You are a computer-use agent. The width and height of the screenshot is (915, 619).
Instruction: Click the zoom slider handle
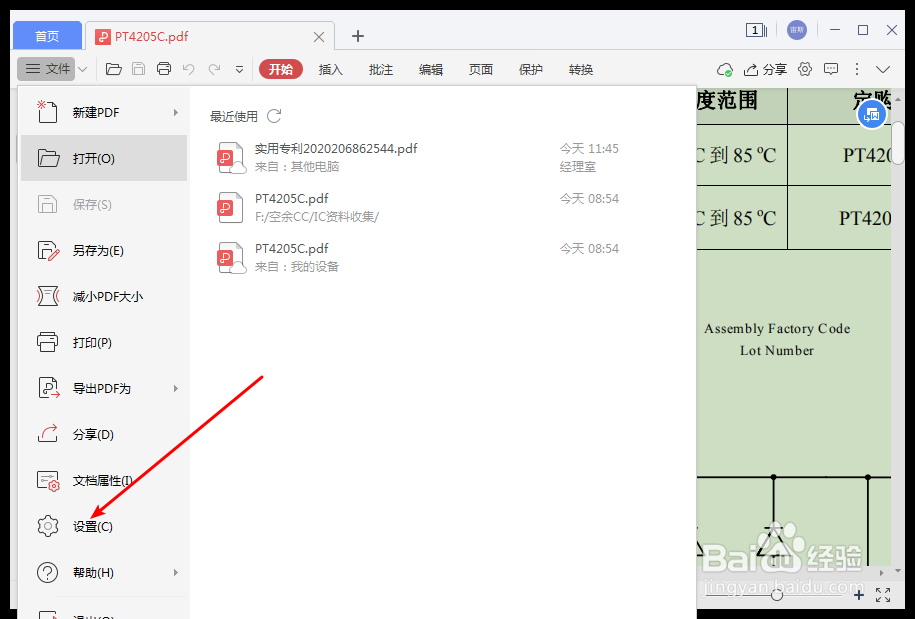click(776, 595)
